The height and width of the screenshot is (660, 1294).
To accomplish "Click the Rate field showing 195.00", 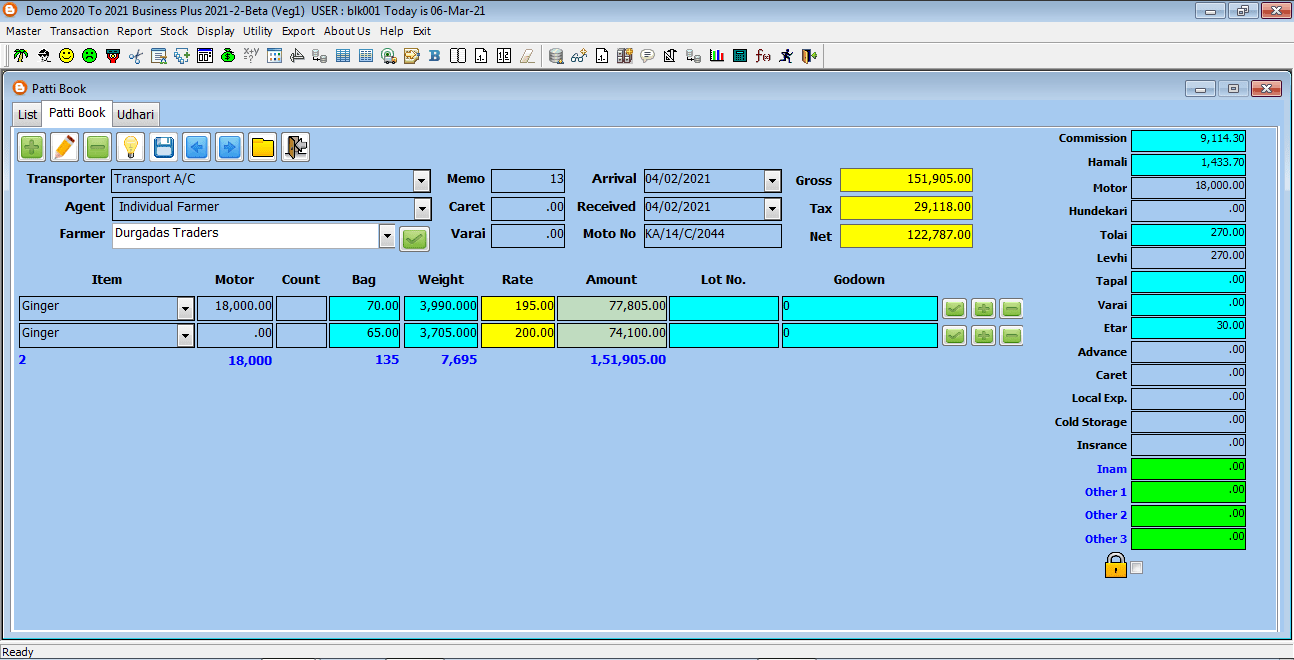I will click(517, 308).
